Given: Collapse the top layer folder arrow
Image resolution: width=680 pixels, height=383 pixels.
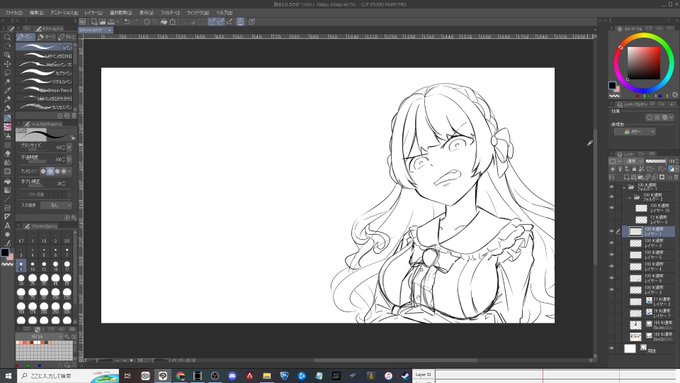Looking at the screenshot, I should pyautogui.click(x=624, y=187).
